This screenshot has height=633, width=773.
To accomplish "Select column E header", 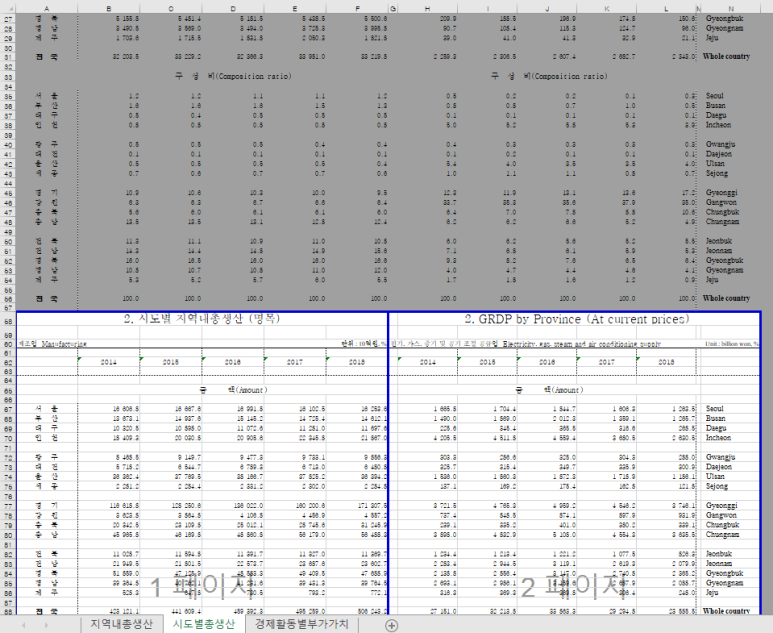I will 295,8.
